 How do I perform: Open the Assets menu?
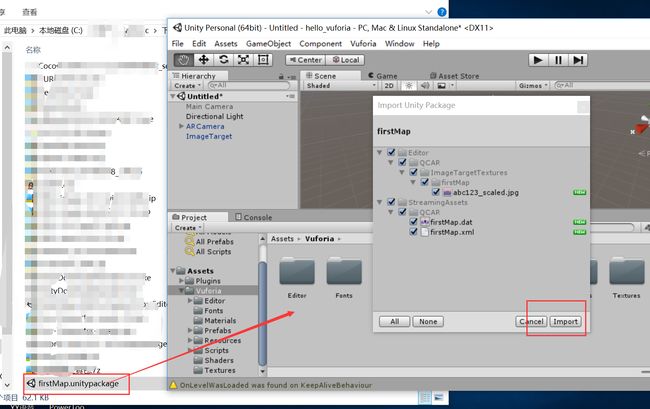[226, 44]
